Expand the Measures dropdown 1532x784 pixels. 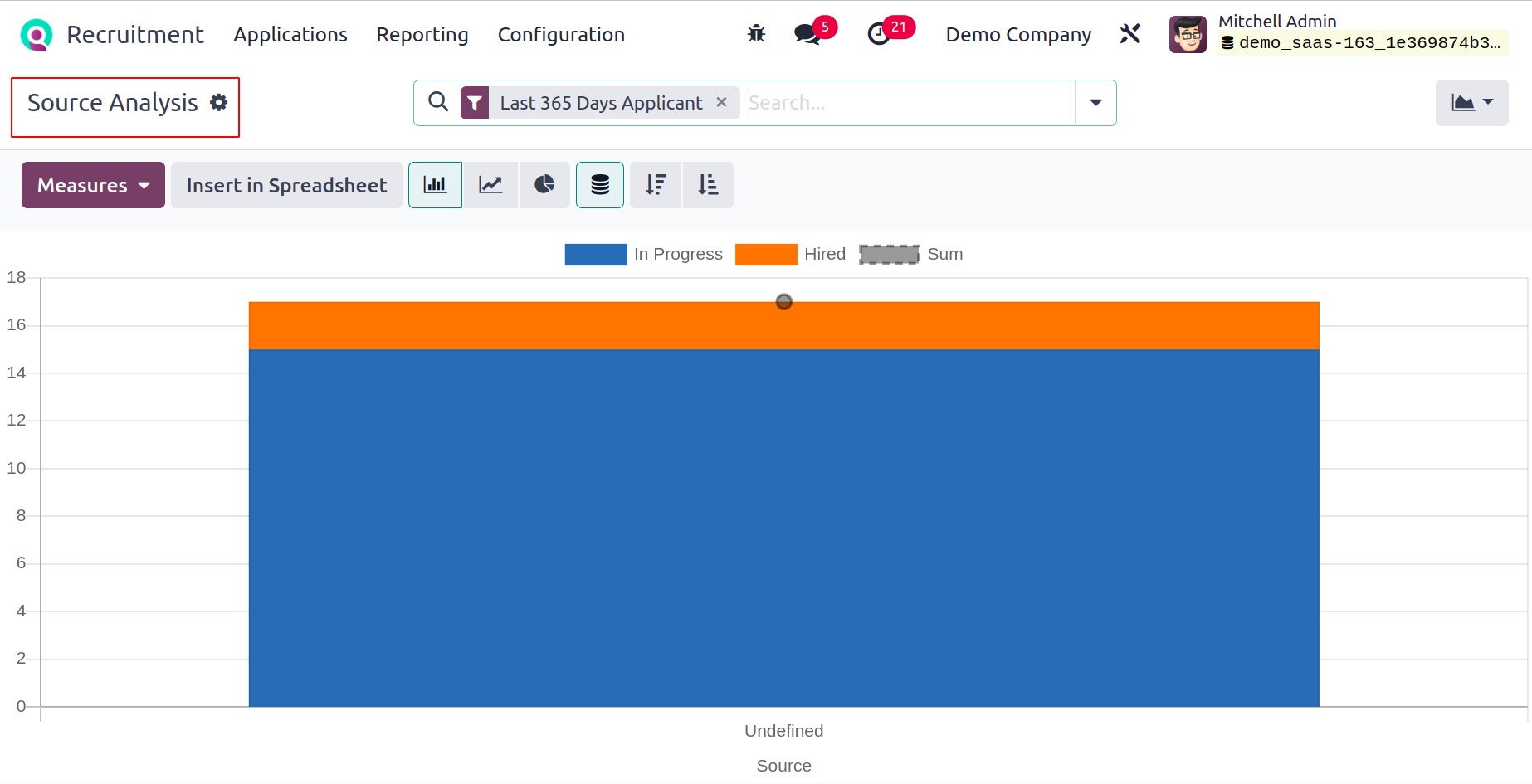(93, 185)
